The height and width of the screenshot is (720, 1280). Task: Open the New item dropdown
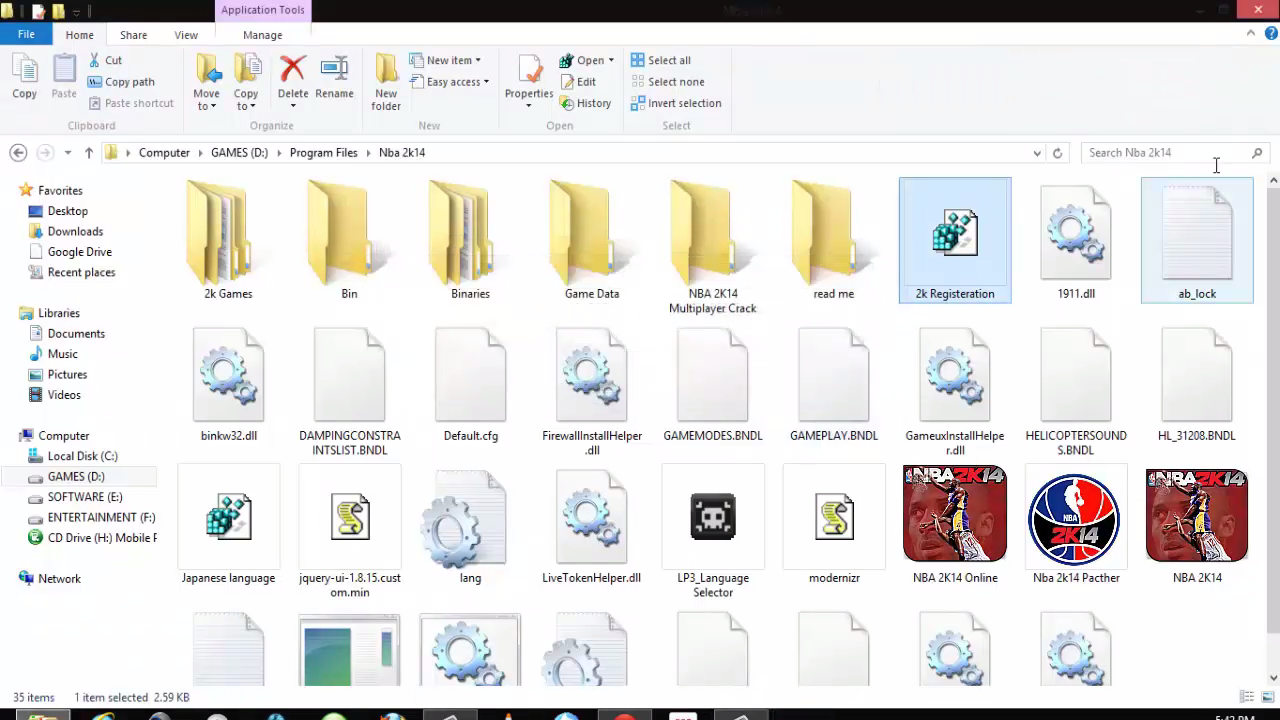click(x=446, y=60)
